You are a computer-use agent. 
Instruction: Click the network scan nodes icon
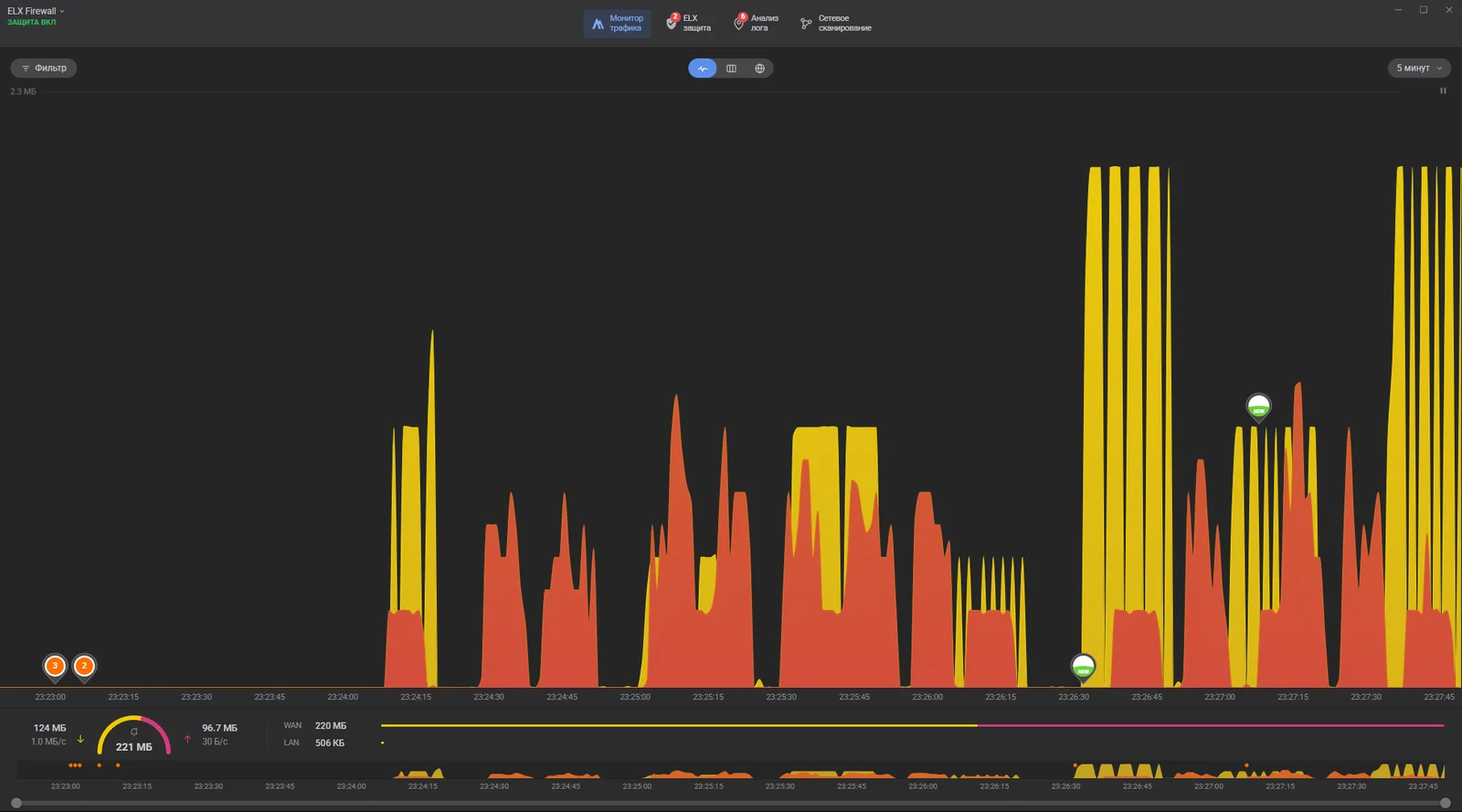[806, 24]
